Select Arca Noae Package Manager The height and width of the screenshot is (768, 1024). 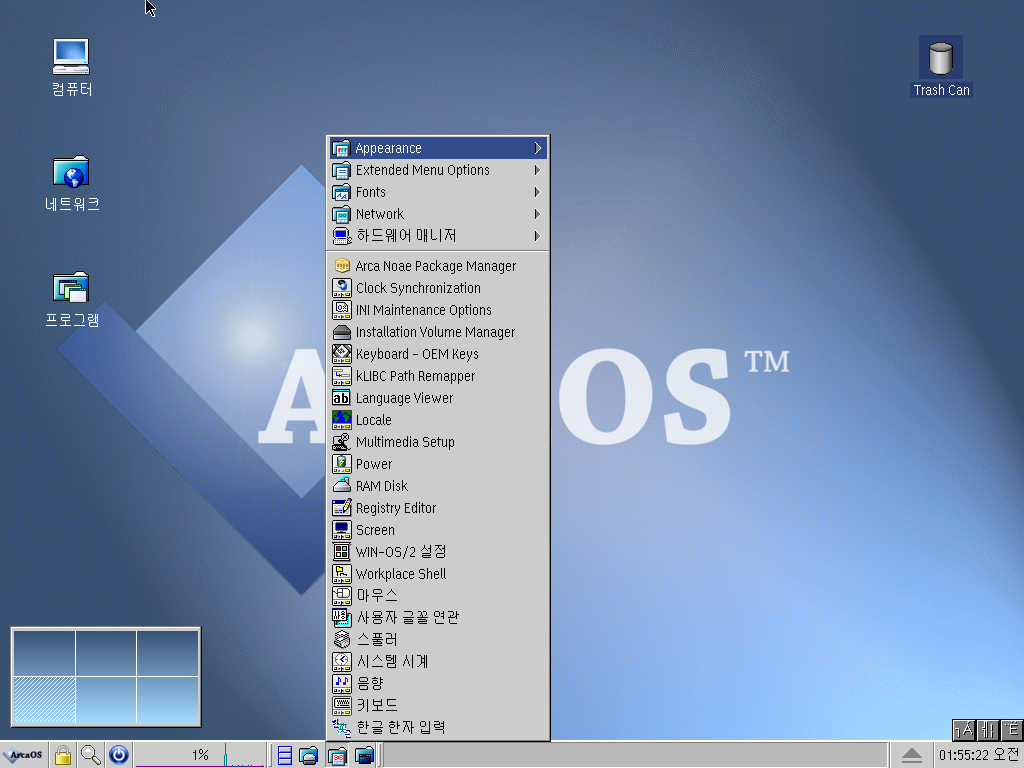(x=435, y=266)
